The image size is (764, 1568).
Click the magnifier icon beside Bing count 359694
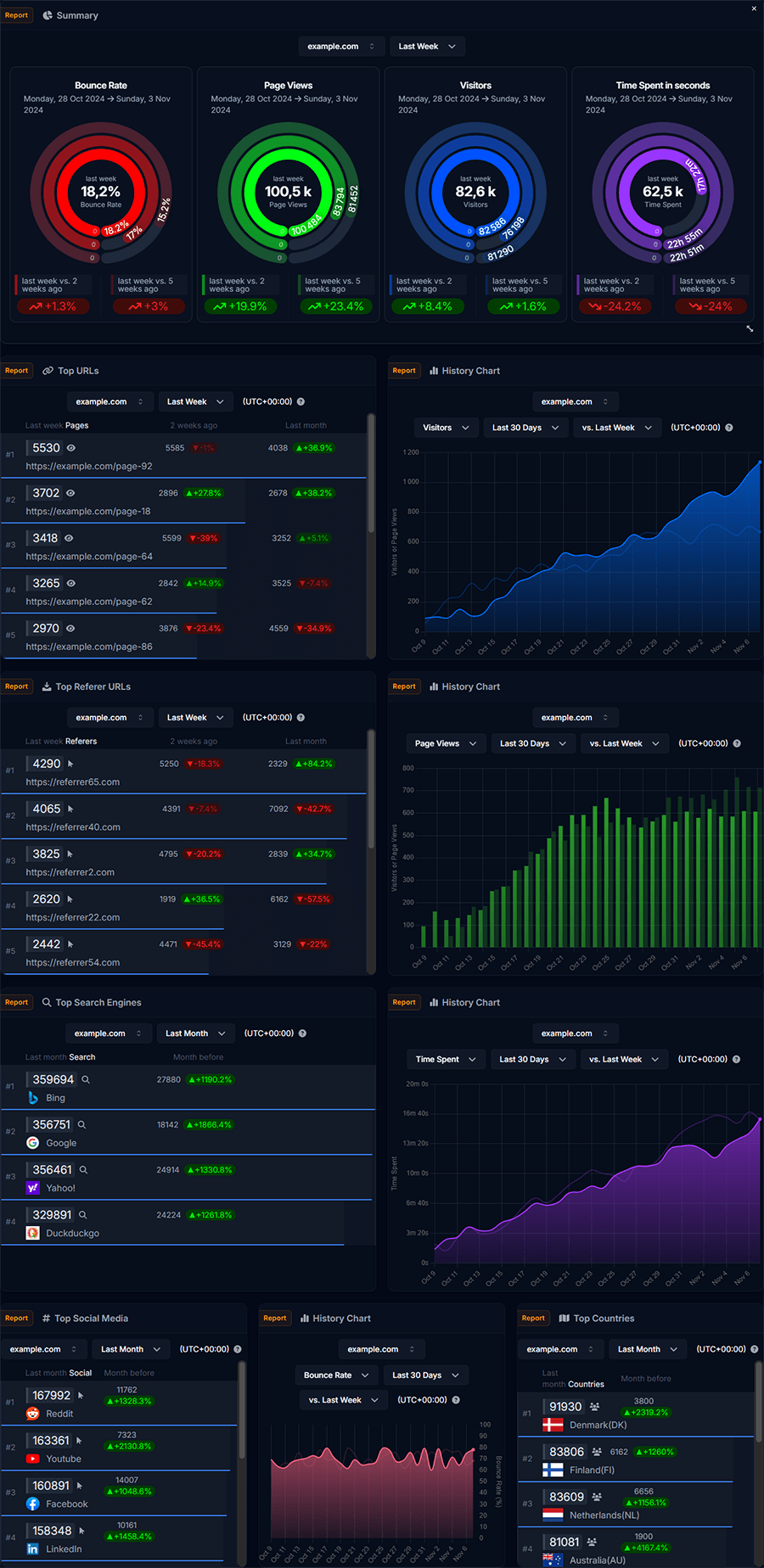86,1080
